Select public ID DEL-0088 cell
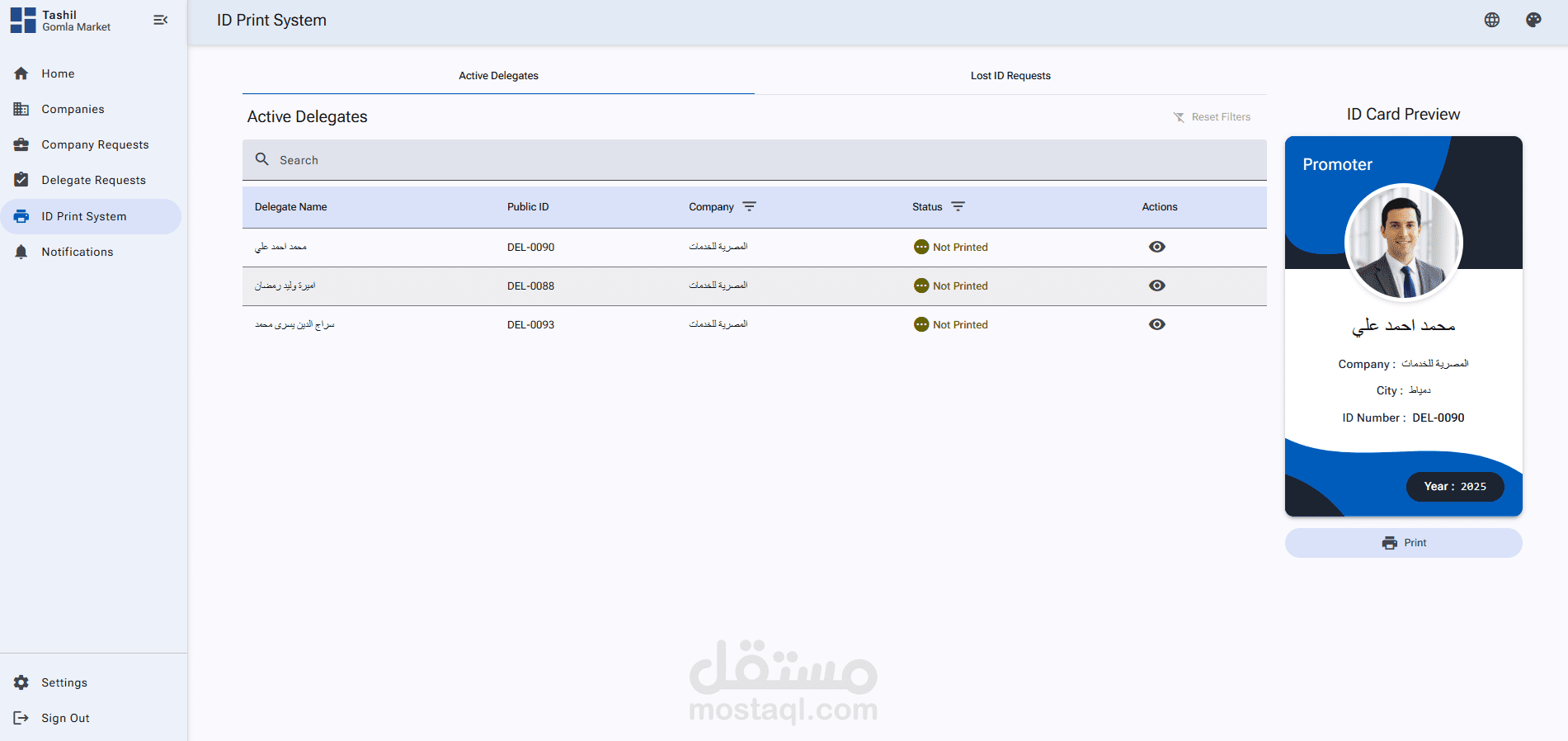Viewport: 1568px width, 741px height. tap(530, 286)
